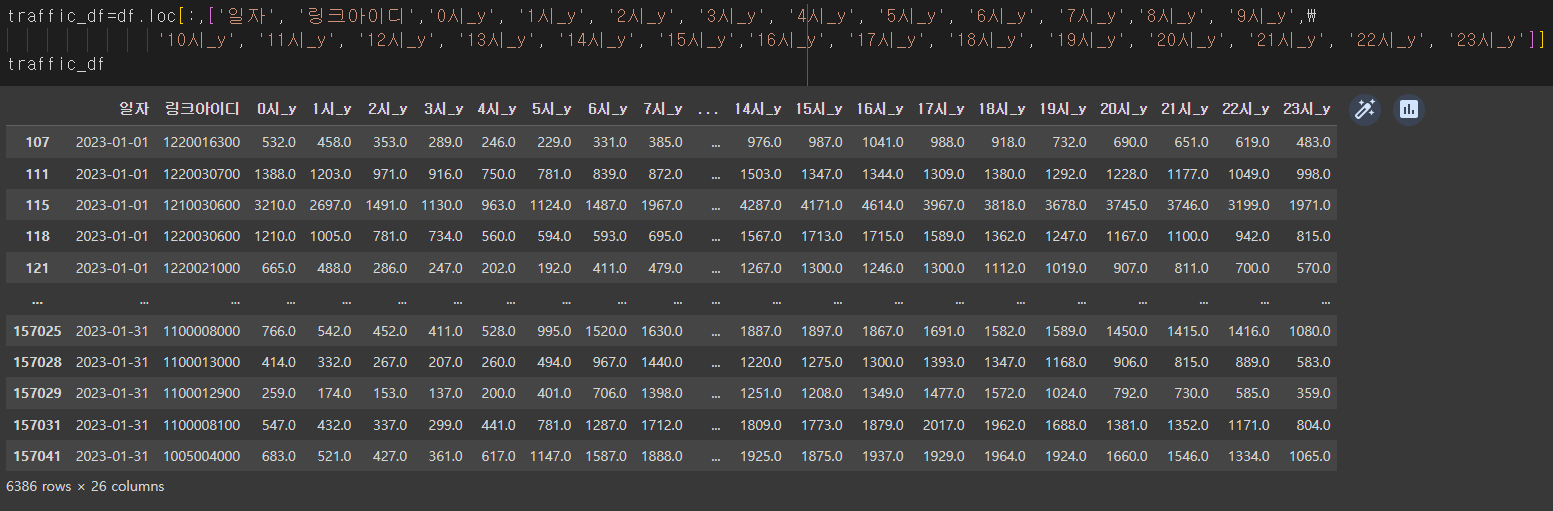1553x511 pixels.
Task: Select link ID cell 1100008000
Action: point(202,331)
